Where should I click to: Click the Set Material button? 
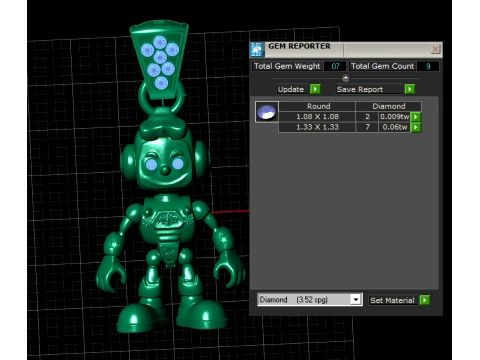392,300
